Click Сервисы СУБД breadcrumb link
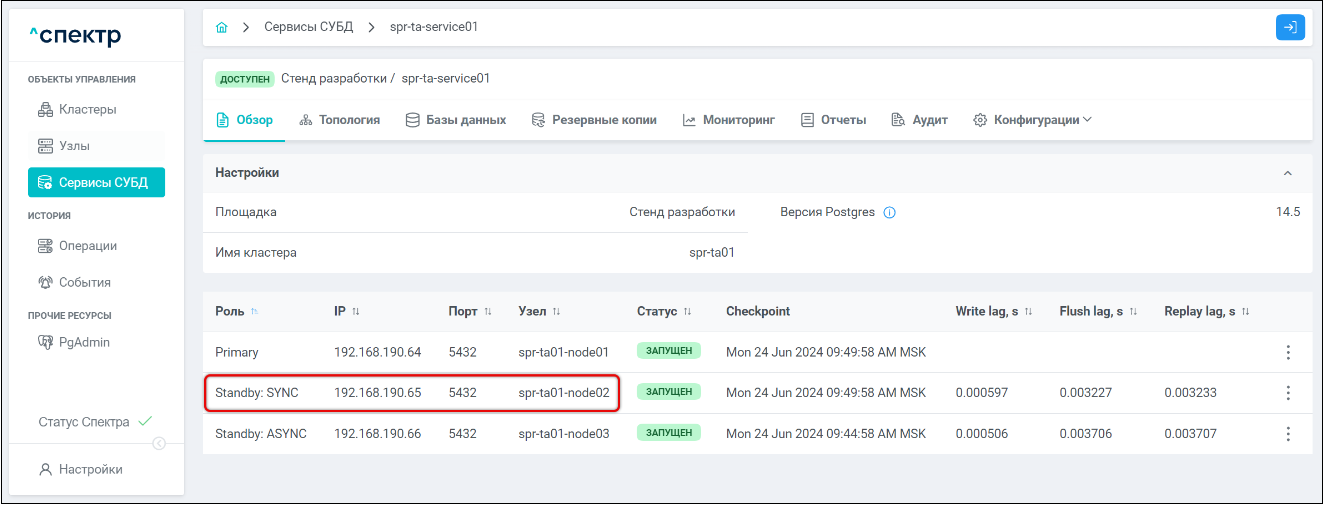This screenshot has width=1324, height=505. click(308, 27)
